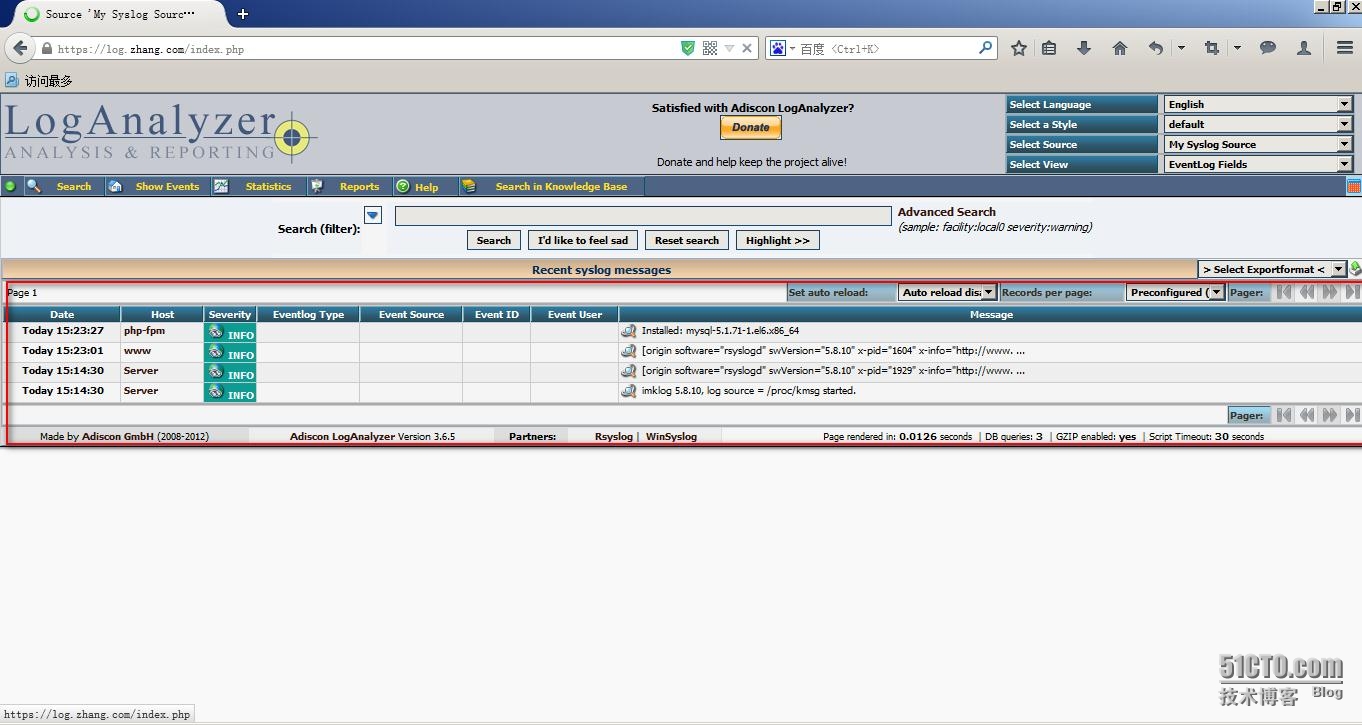Click the orange icon at menu bar end
The width and height of the screenshot is (1362, 725).
coord(1354,186)
